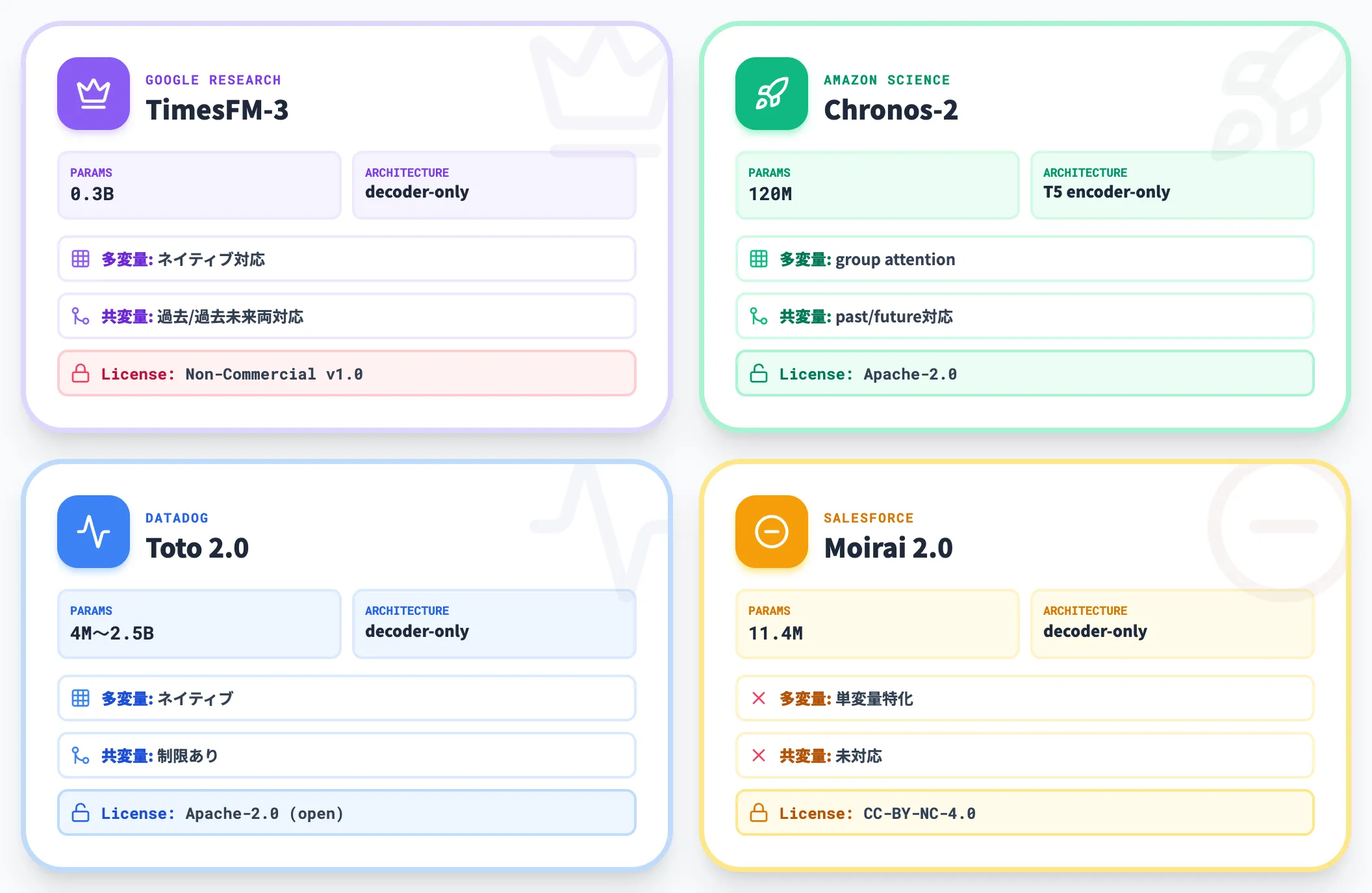Select the Moirai 2.0 card title
The height and width of the screenshot is (893, 1372).
point(888,548)
